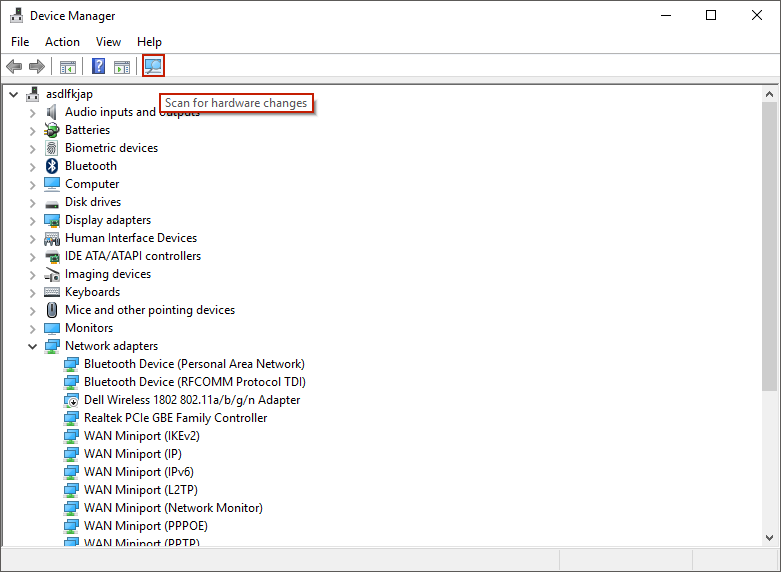781x572 pixels.
Task: Select WAN Miniport (IPv6)
Action: 138,472
